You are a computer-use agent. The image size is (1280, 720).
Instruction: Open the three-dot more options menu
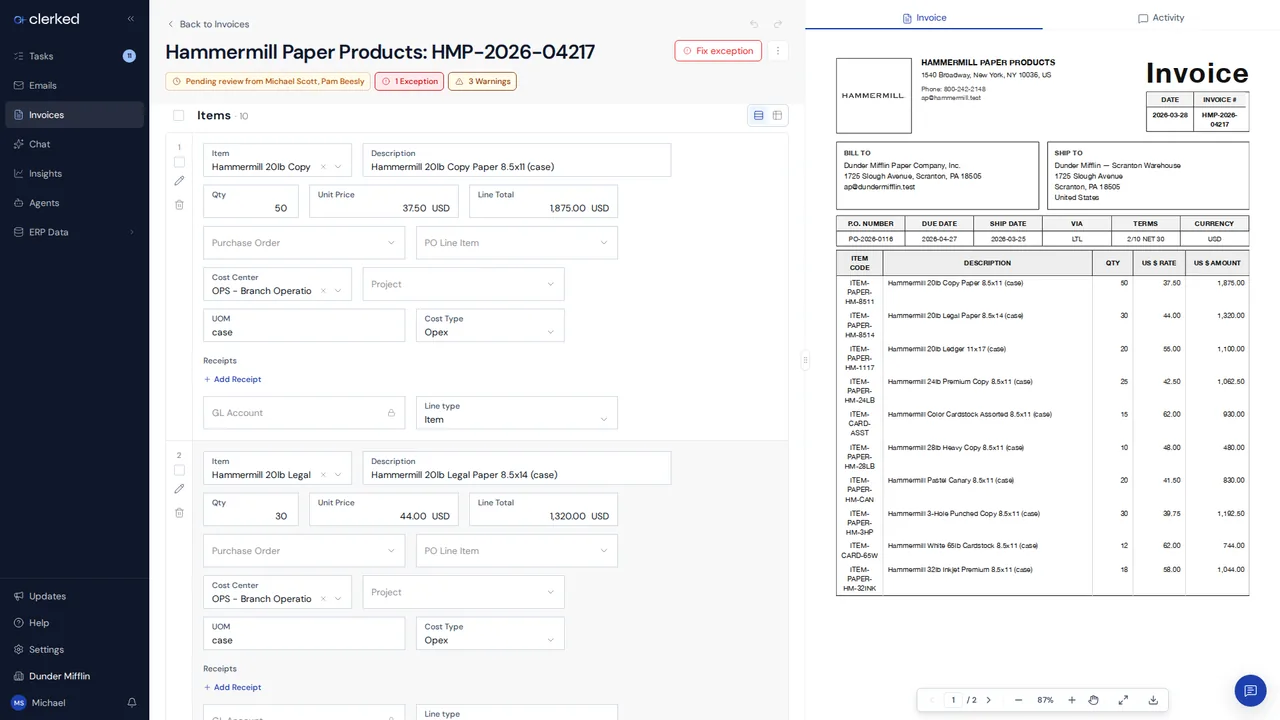click(779, 51)
